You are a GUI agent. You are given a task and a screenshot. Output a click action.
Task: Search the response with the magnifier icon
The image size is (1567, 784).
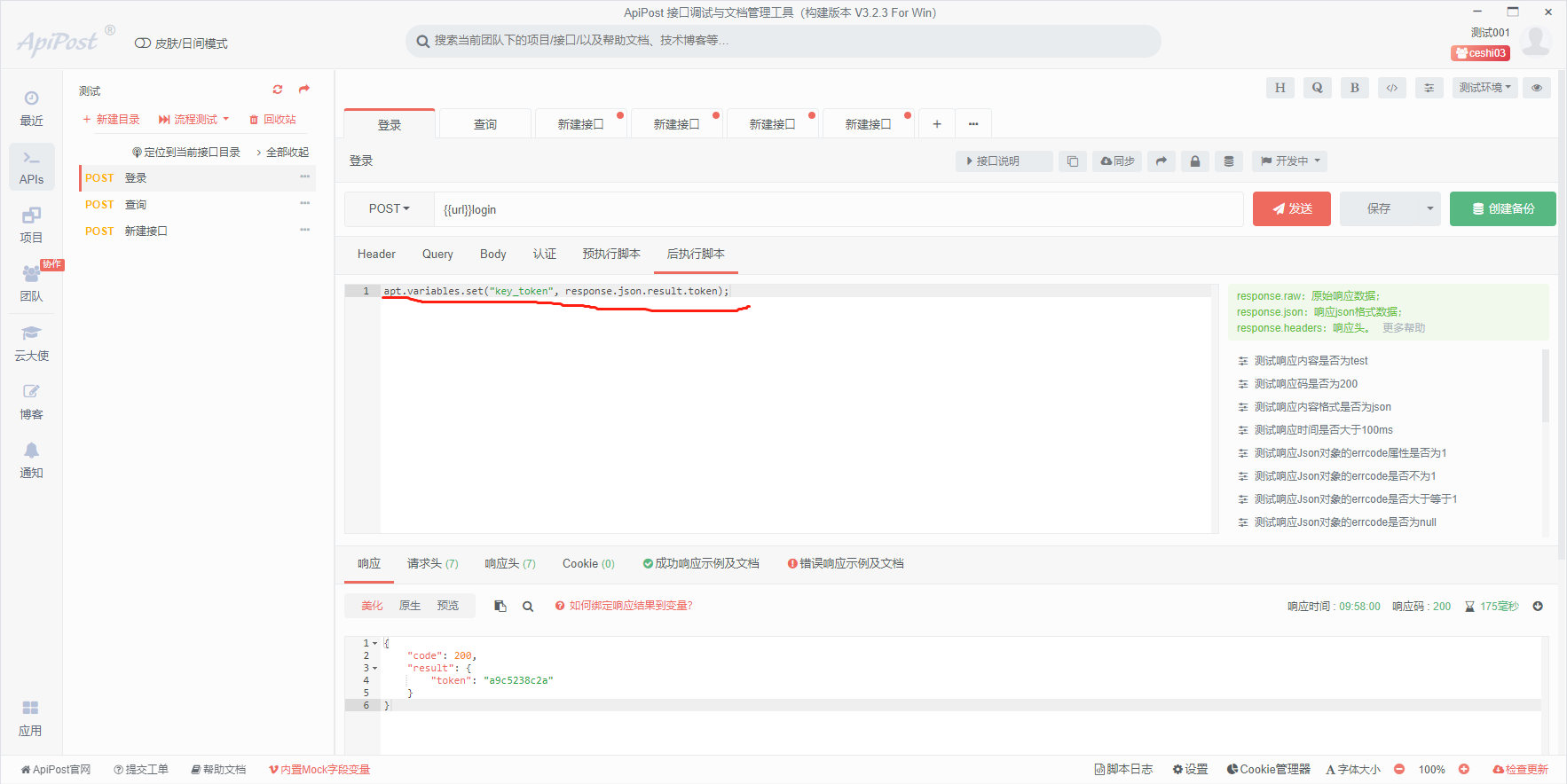pyautogui.click(x=528, y=607)
